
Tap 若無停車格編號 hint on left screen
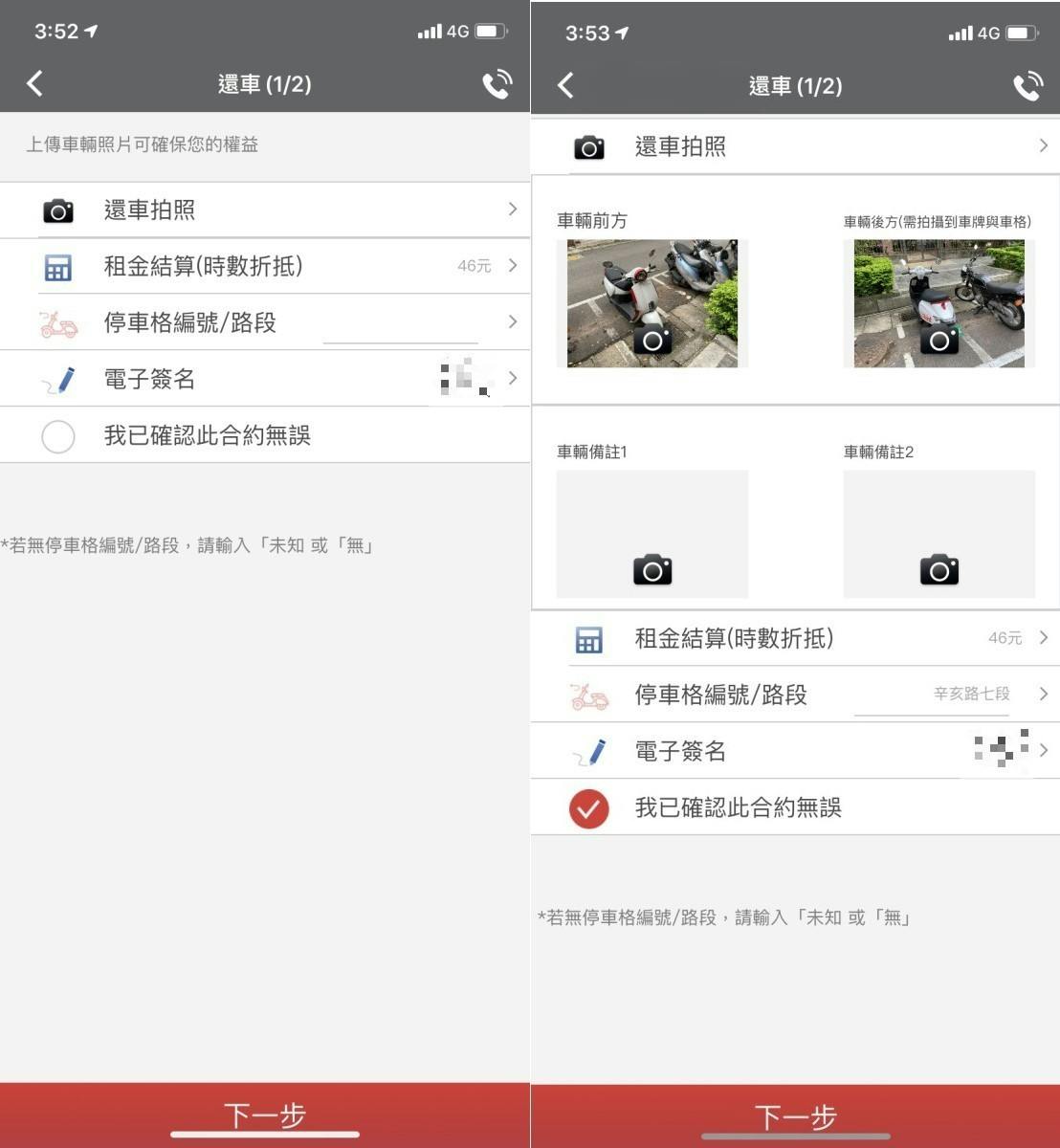[187, 545]
